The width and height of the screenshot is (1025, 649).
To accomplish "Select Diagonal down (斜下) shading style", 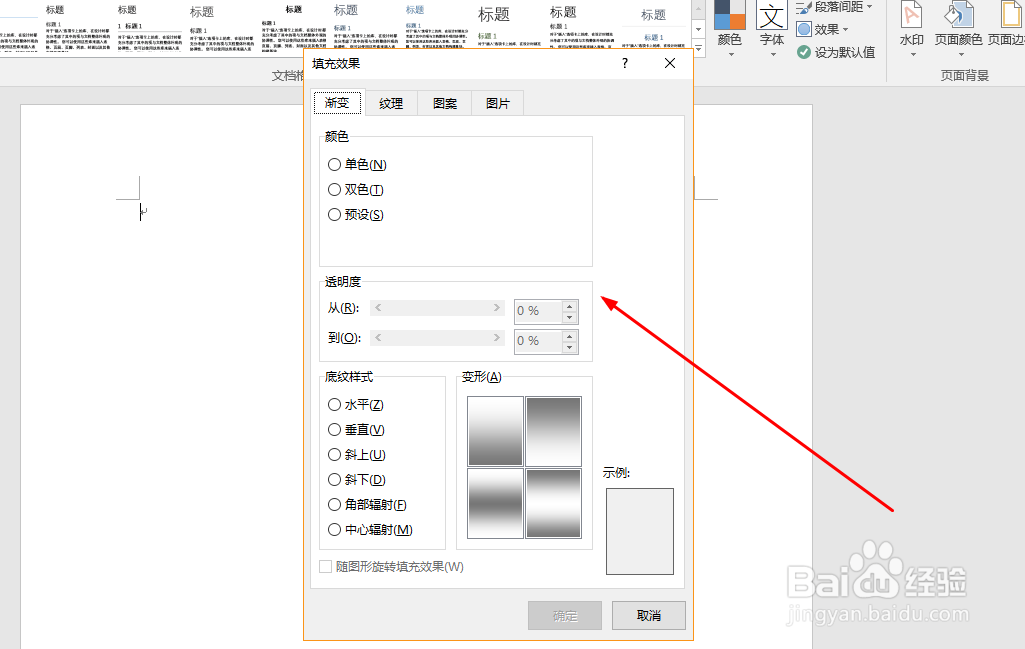I will coord(356,480).
